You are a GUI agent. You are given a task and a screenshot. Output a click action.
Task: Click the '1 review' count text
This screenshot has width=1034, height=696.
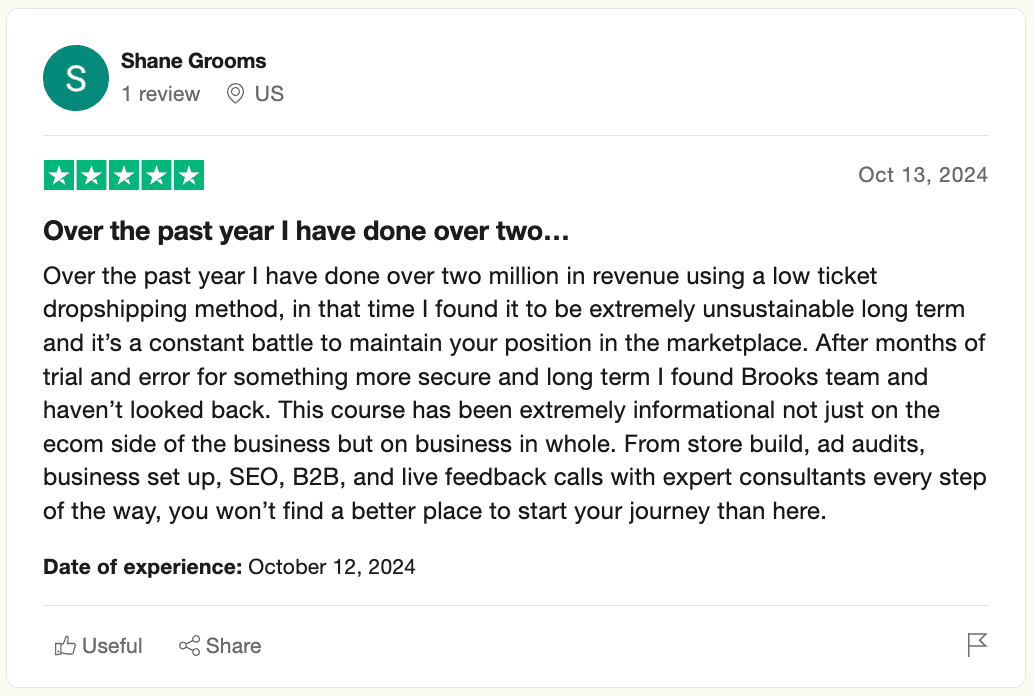tap(160, 94)
